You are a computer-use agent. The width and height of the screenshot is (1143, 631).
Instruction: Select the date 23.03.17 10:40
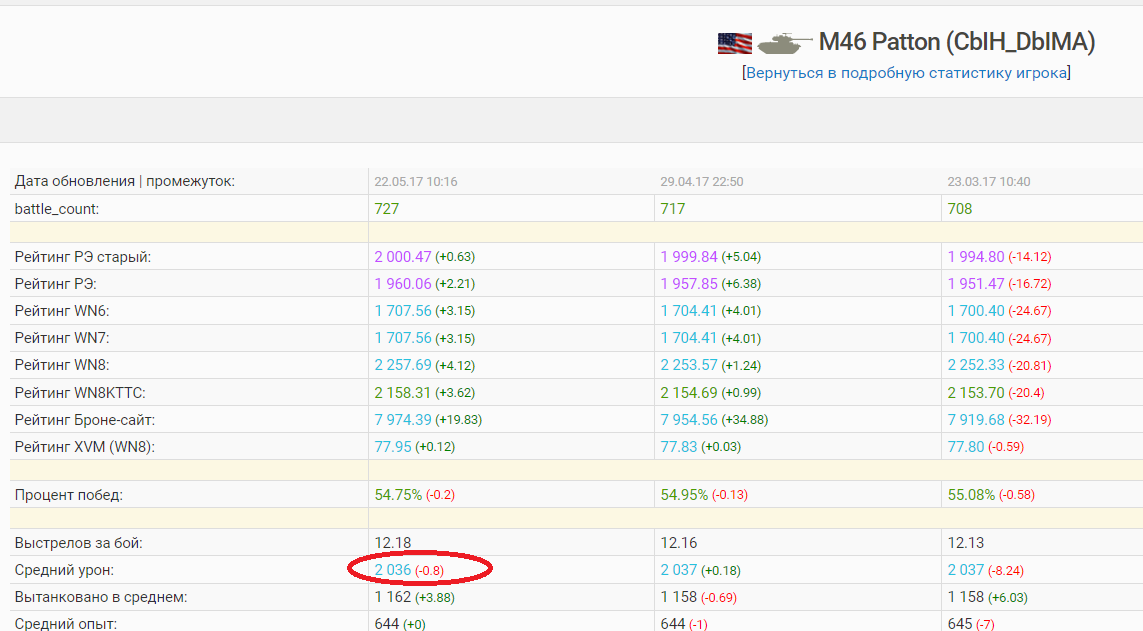coord(988,181)
